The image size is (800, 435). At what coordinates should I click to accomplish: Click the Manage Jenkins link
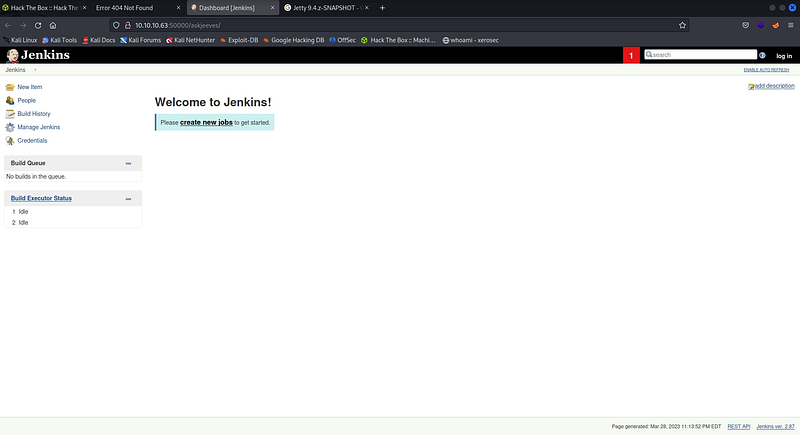click(x=39, y=127)
